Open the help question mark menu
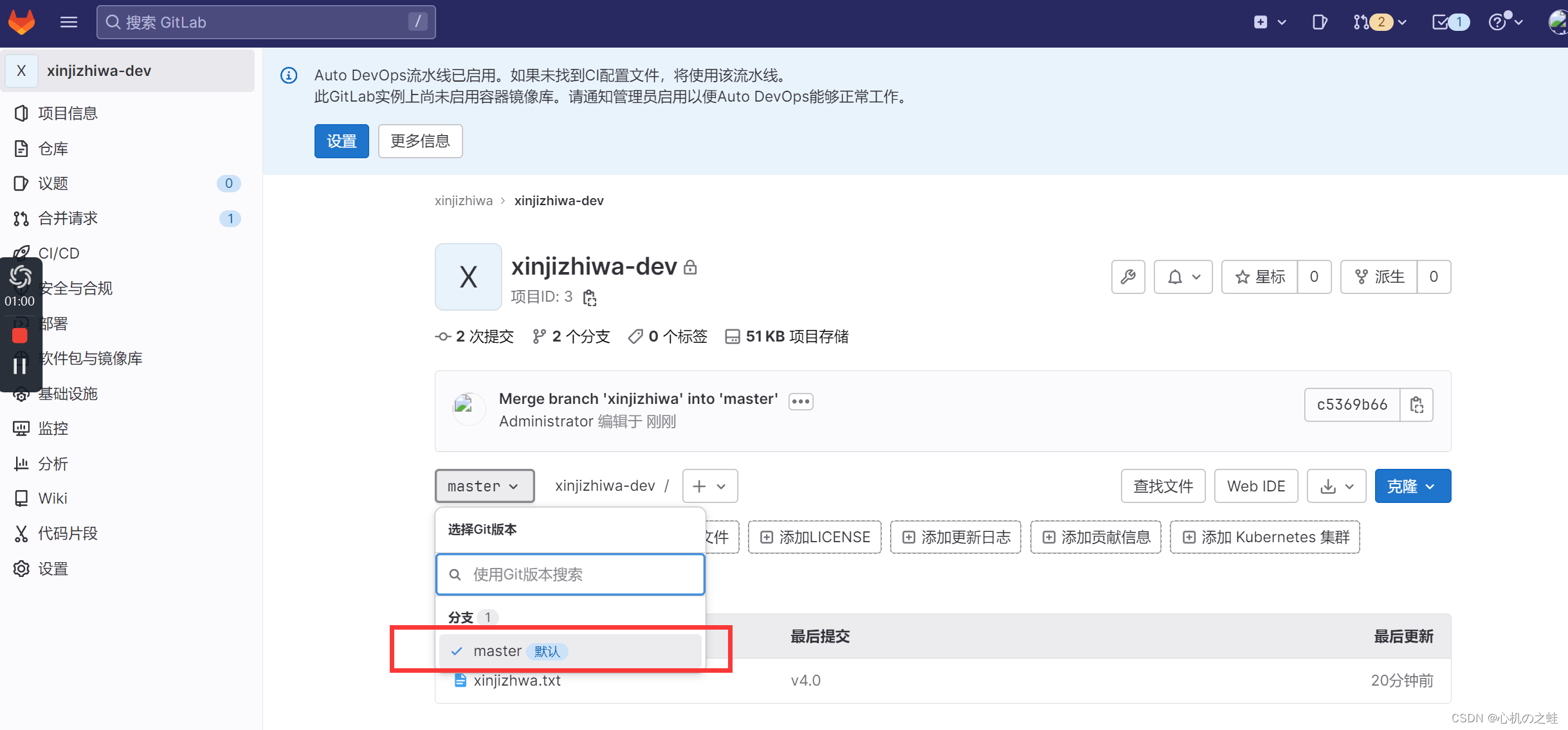 tap(1506, 23)
